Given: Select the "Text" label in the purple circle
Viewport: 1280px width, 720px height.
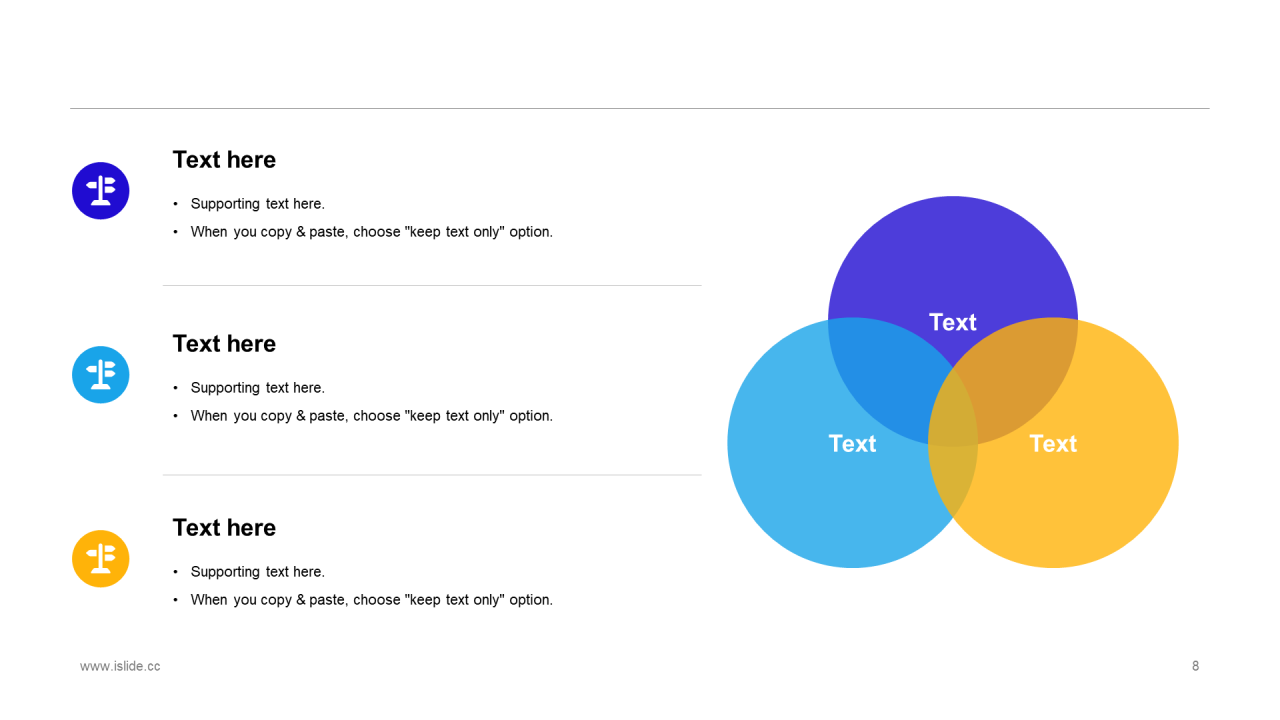Looking at the screenshot, I should [x=952, y=322].
